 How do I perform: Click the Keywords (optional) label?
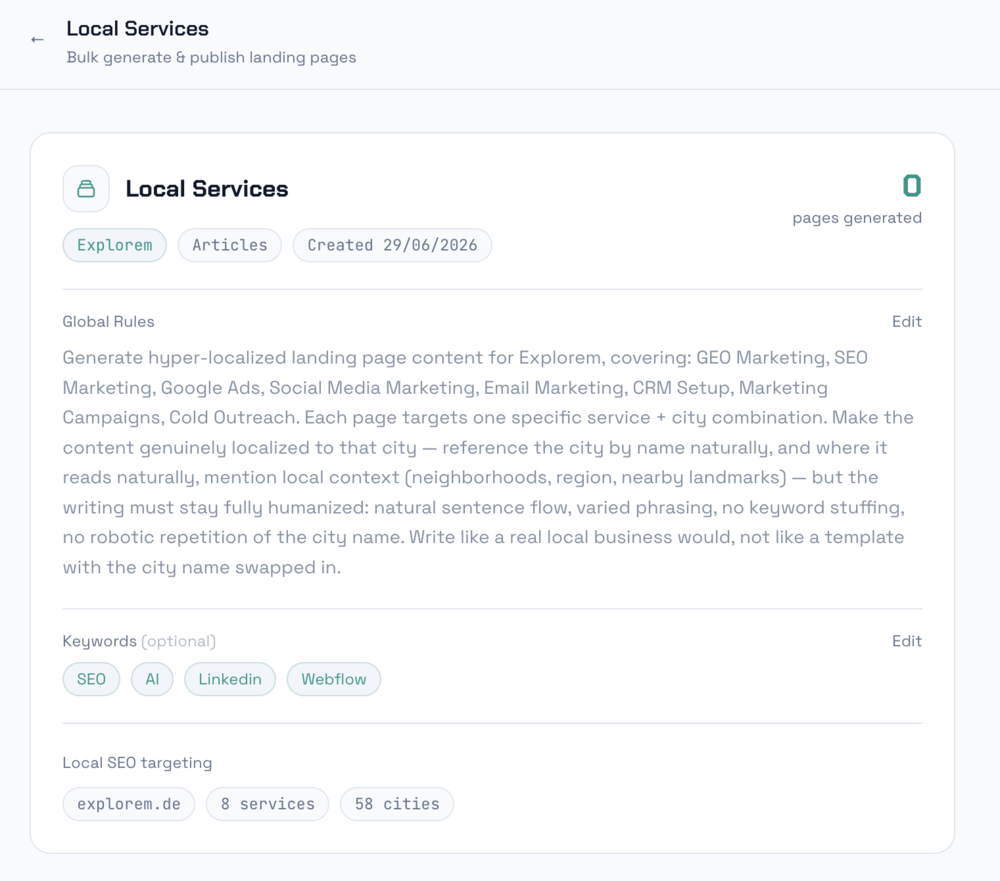(139, 641)
